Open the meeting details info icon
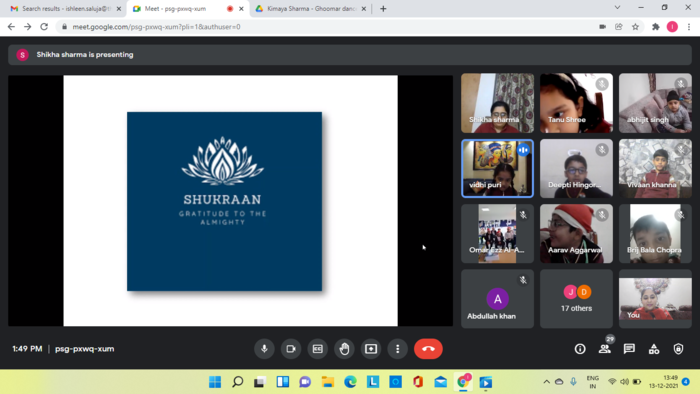 pyautogui.click(x=580, y=349)
